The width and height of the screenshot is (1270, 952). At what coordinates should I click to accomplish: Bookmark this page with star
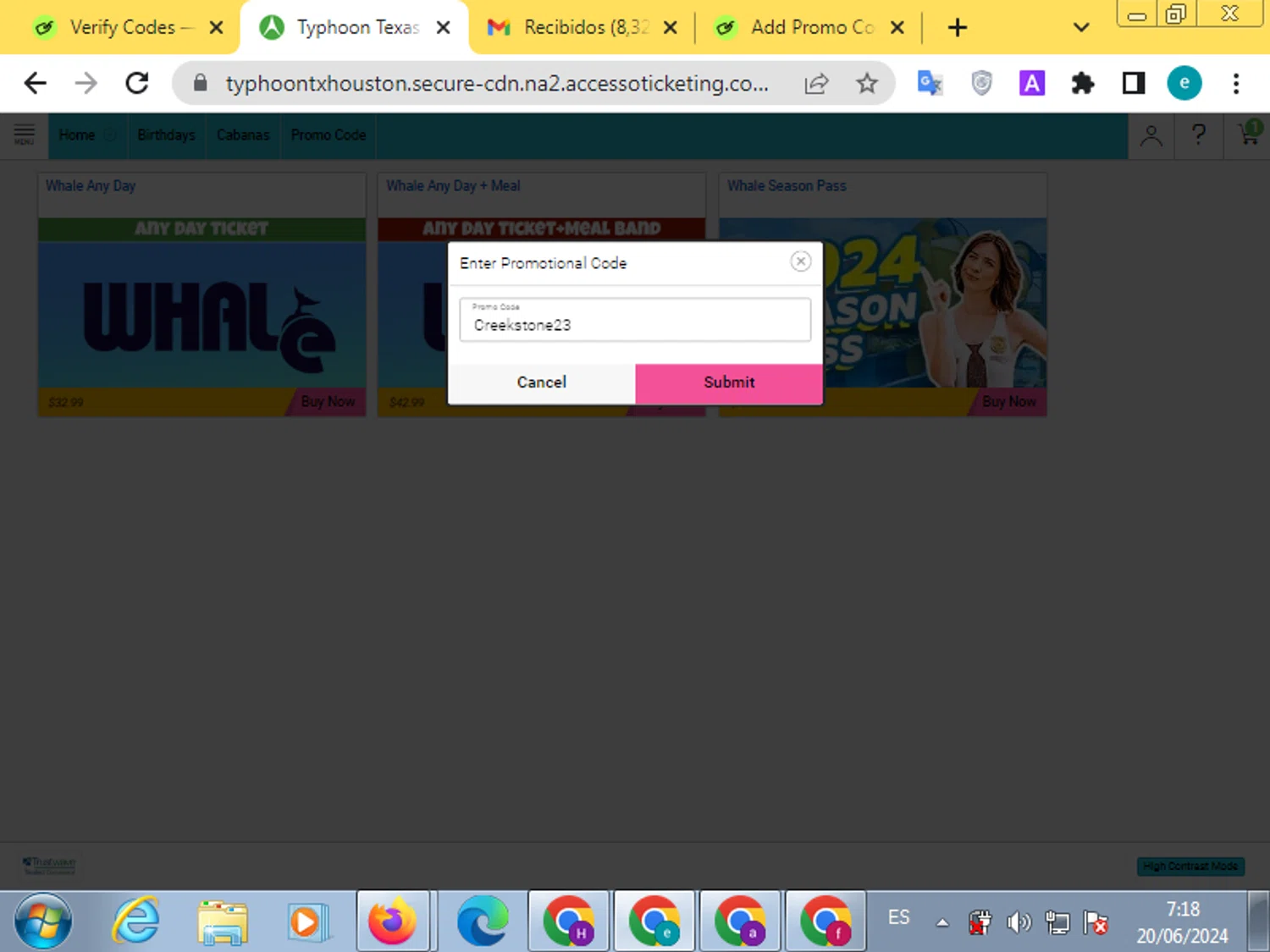coord(866,83)
